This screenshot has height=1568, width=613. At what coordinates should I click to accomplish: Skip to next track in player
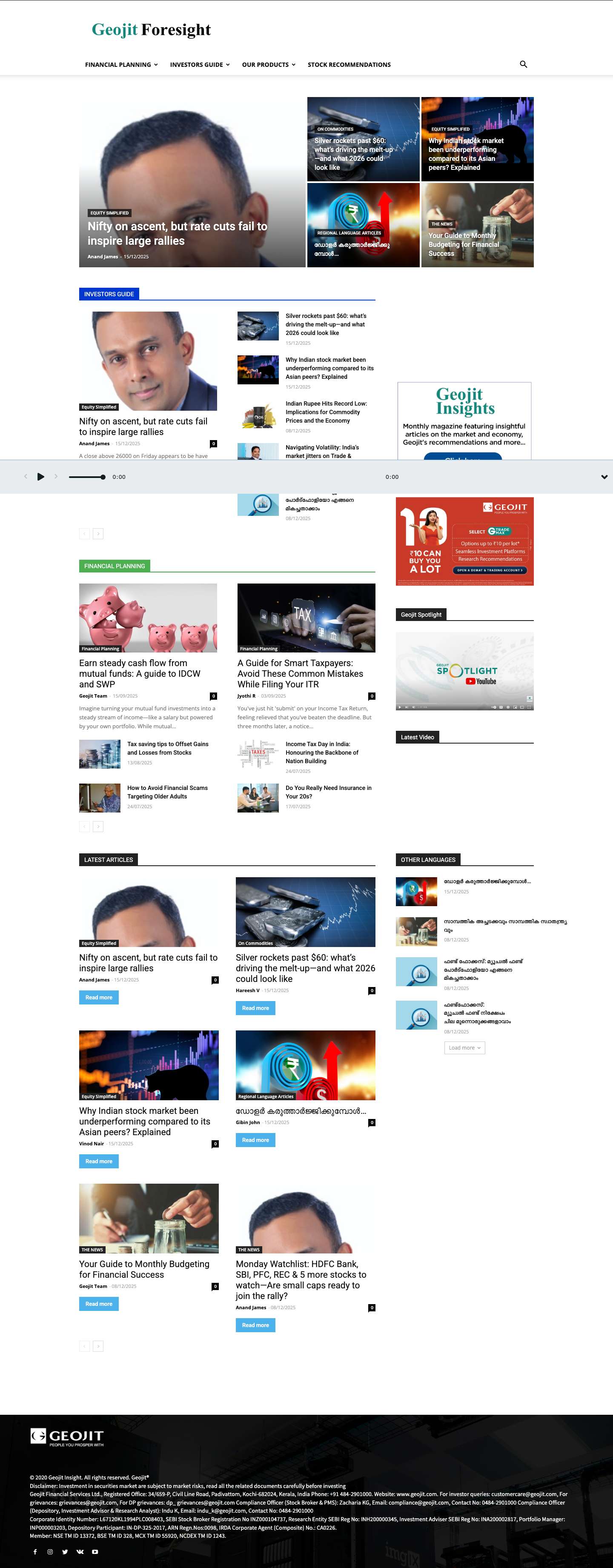[x=56, y=477]
